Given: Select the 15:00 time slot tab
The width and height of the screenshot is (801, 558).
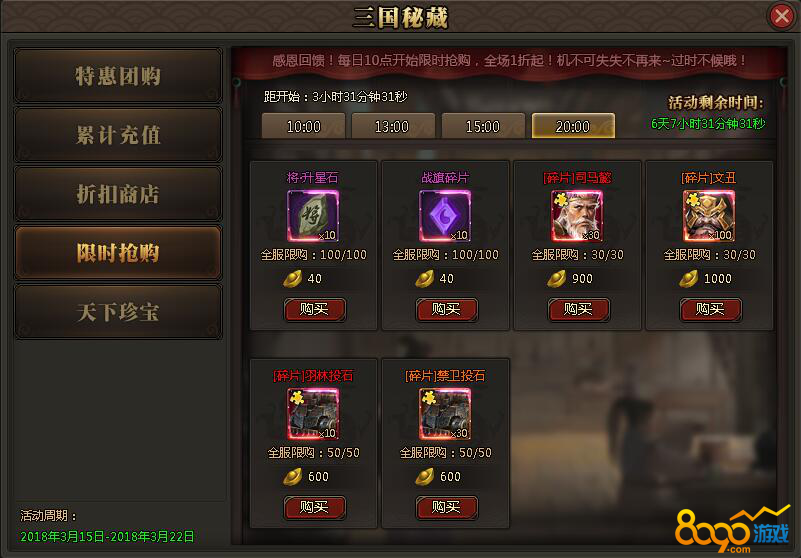Looking at the screenshot, I should [x=483, y=126].
